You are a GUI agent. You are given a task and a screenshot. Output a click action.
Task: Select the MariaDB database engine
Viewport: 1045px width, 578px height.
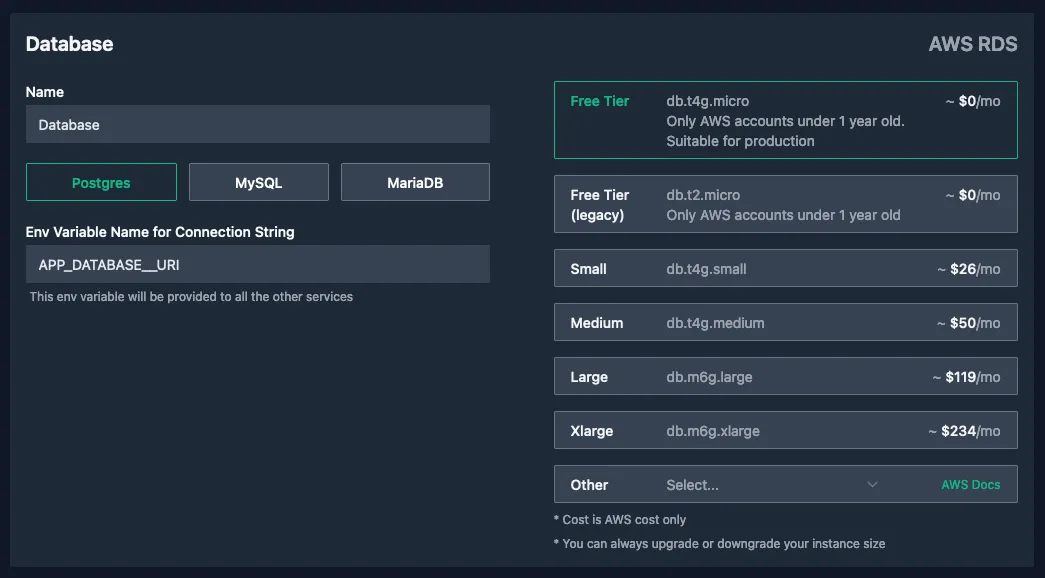pos(414,181)
